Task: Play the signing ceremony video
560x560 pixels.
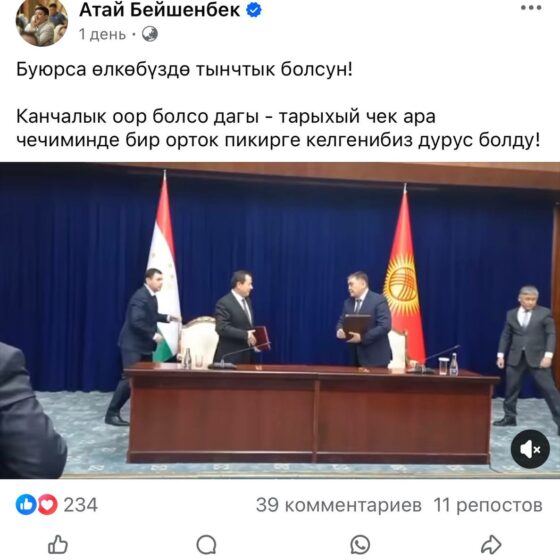Action: click(280, 320)
